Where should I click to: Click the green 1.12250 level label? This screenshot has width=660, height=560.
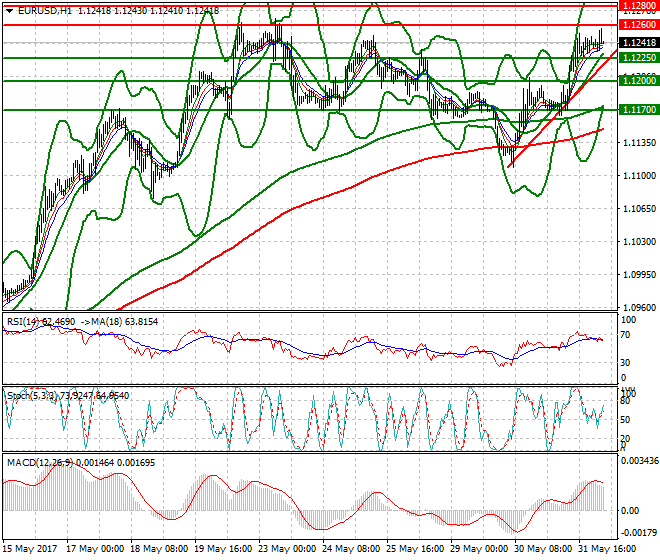point(639,58)
